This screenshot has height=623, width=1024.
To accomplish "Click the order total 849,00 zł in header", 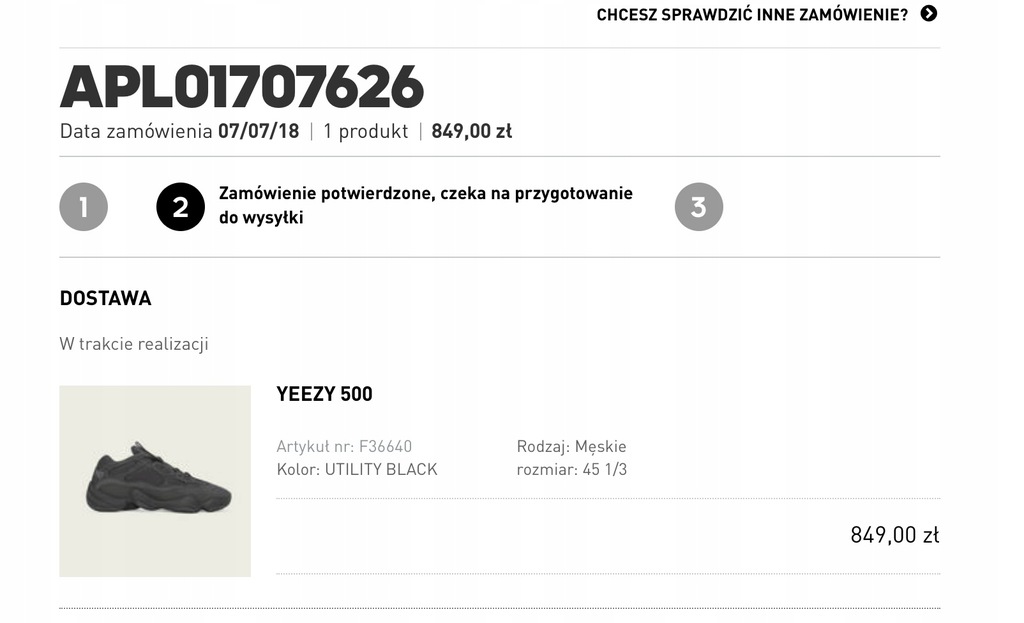I will tap(471, 131).
